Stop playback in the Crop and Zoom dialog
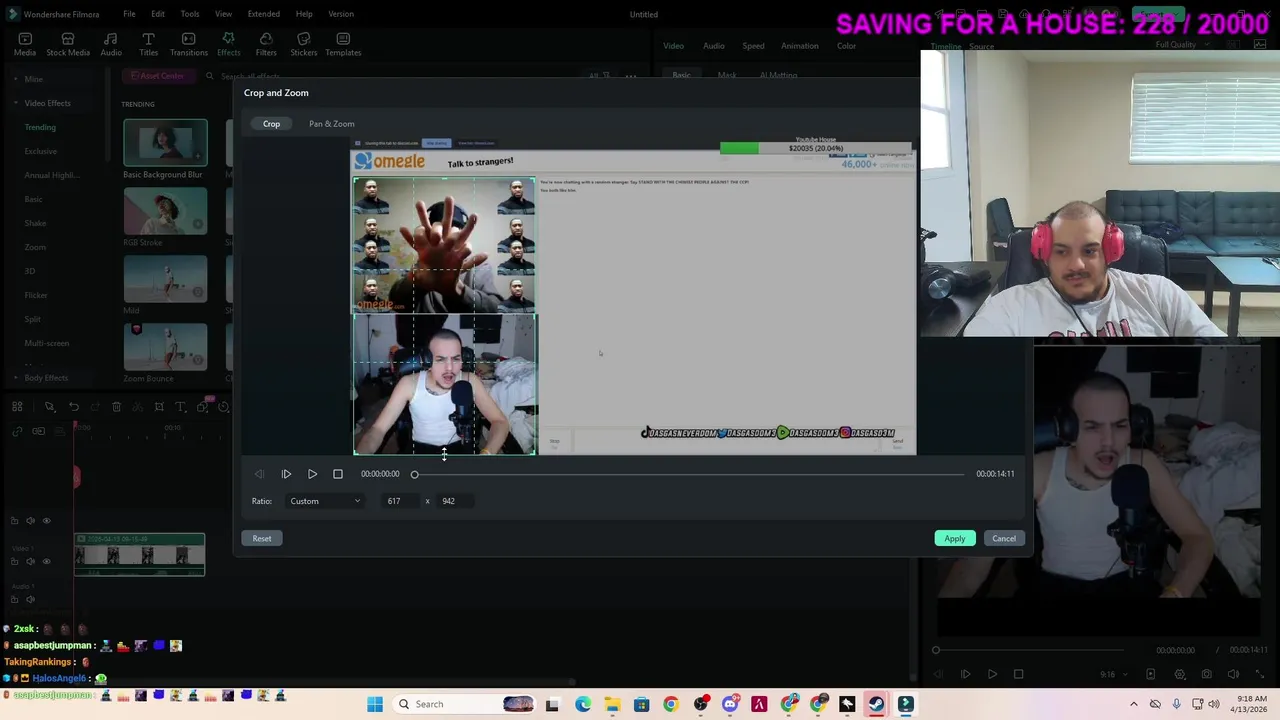The image size is (1280, 720). point(338,474)
